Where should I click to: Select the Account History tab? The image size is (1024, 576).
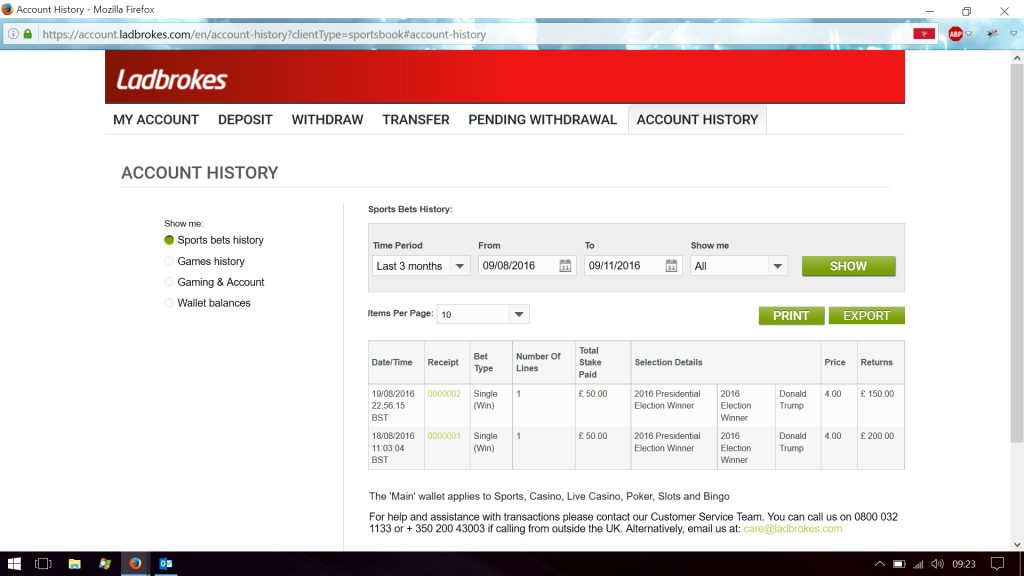(x=697, y=120)
